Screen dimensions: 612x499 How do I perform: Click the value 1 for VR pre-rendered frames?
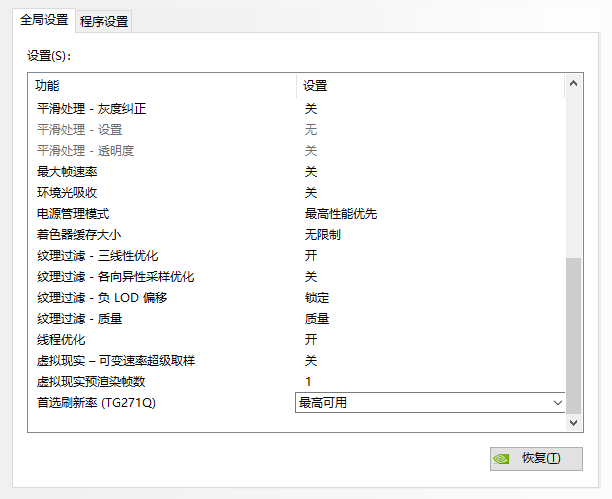[x=308, y=382]
